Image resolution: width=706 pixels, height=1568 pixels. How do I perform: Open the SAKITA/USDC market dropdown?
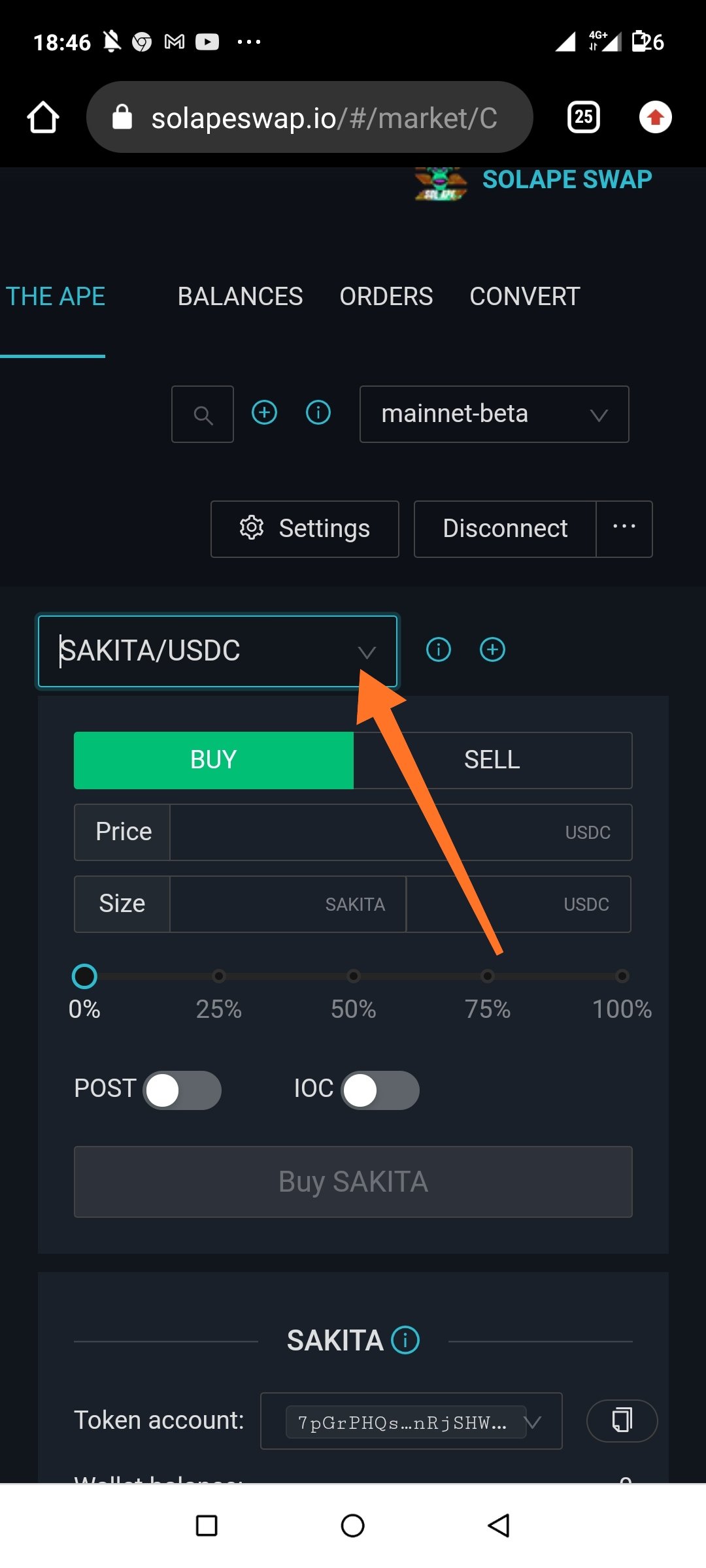point(218,651)
